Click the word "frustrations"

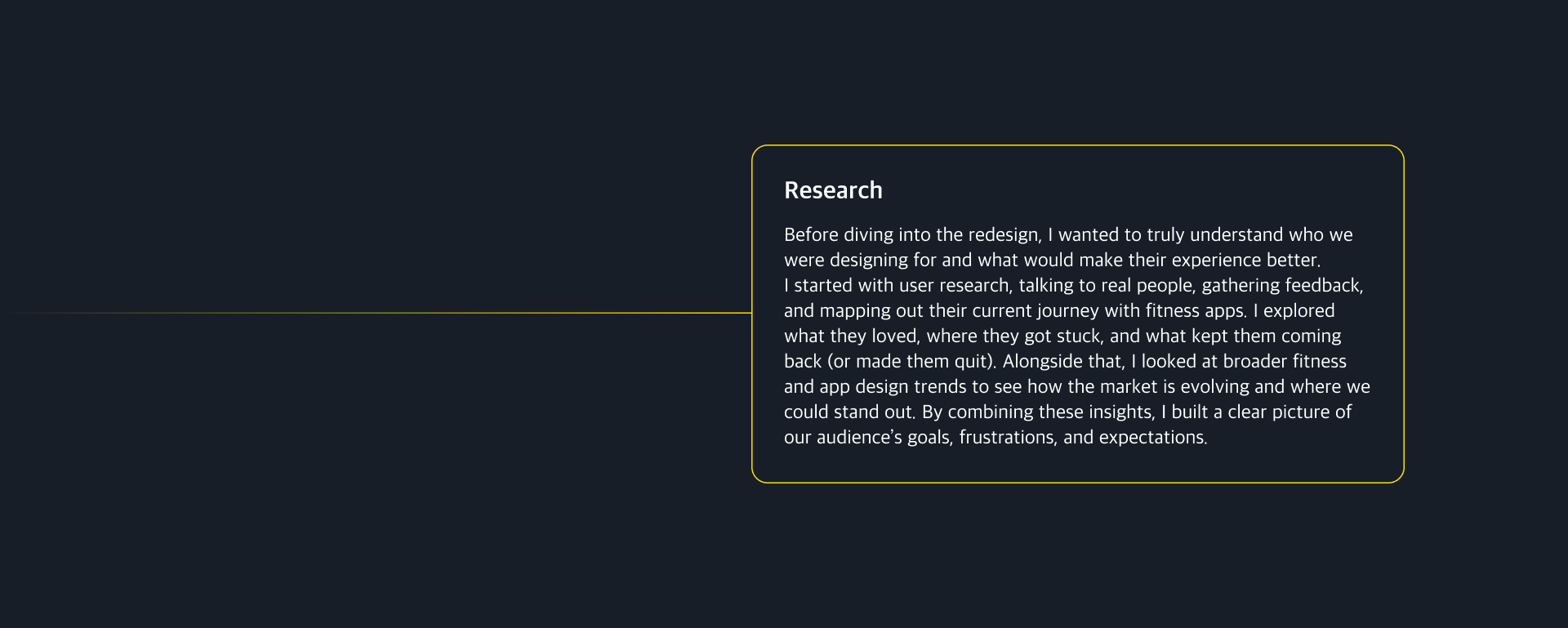[x=1006, y=438]
